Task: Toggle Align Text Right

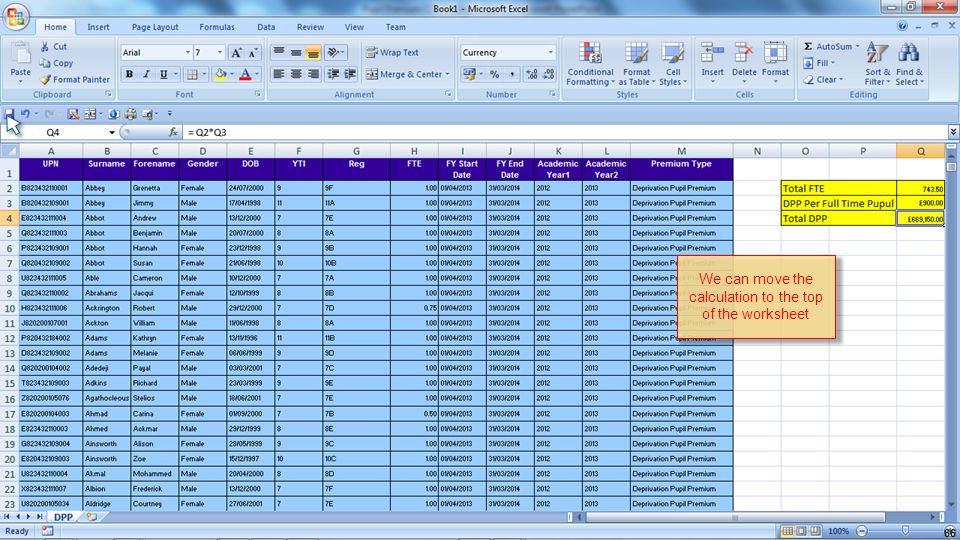Action: tap(313, 74)
